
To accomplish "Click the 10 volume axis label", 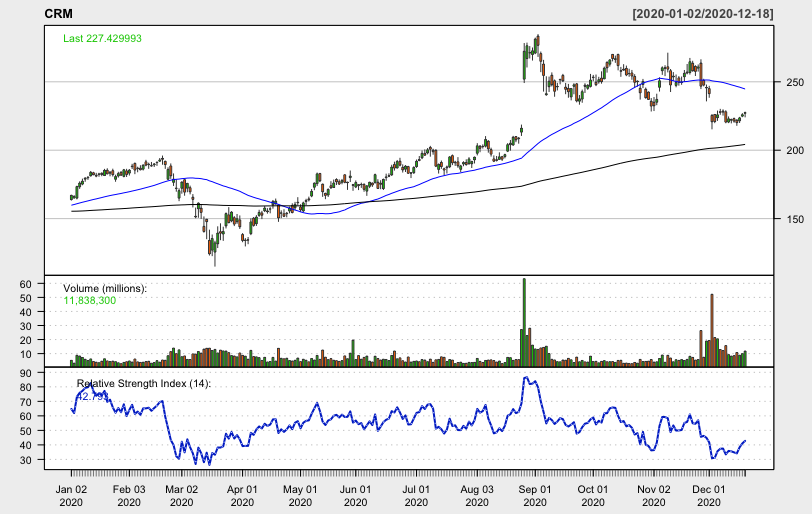I will pyautogui.click(x=26, y=354).
